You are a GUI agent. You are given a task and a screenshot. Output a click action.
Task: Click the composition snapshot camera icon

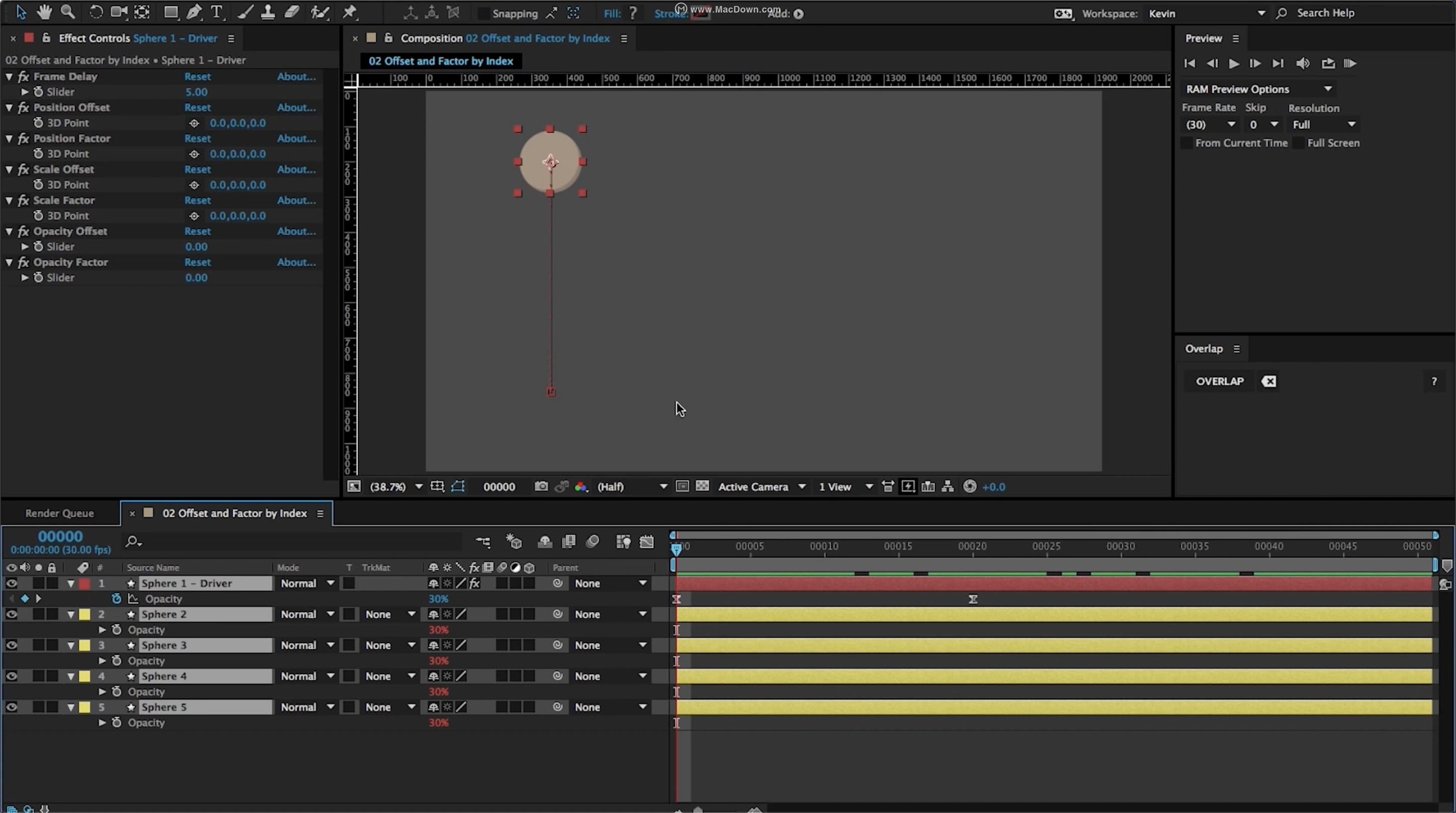pyautogui.click(x=541, y=486)
